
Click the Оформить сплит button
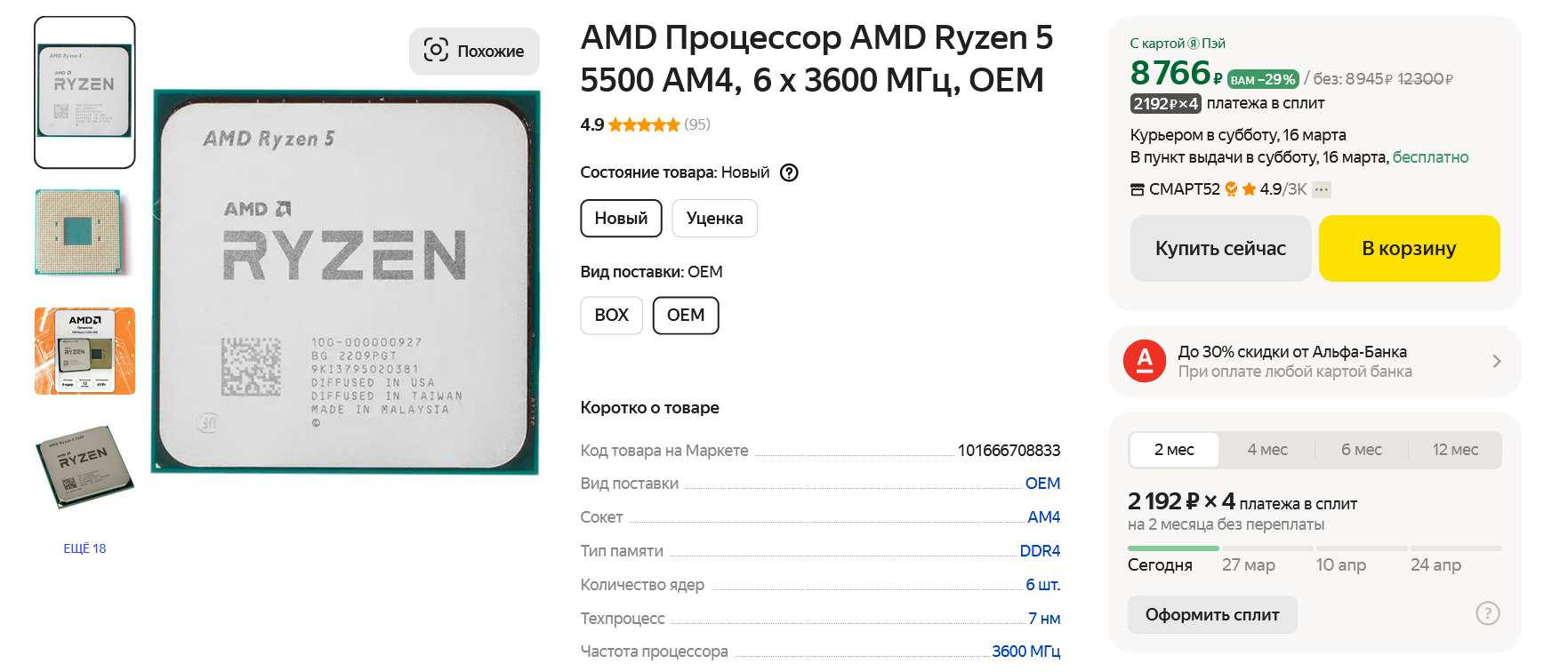pyautogui.click(x=1211, y=614)
